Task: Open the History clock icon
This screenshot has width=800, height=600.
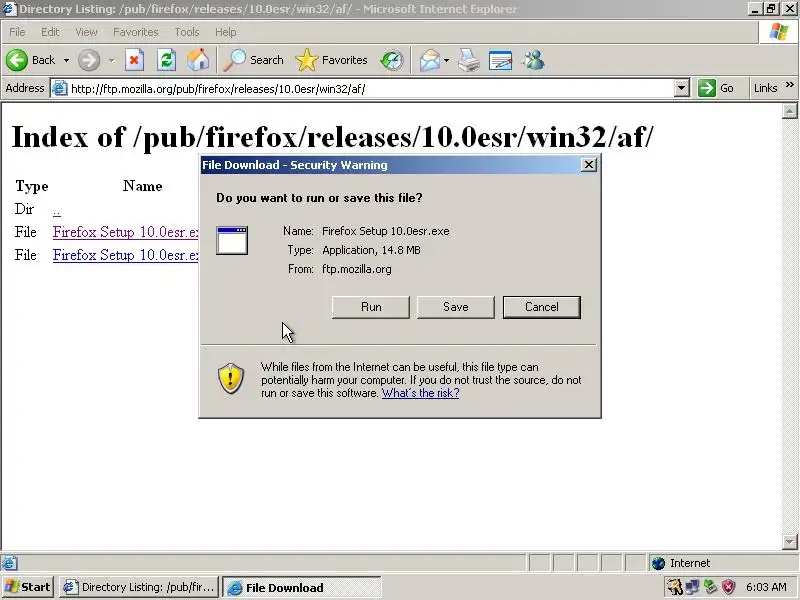Action: tap(392, 60)
